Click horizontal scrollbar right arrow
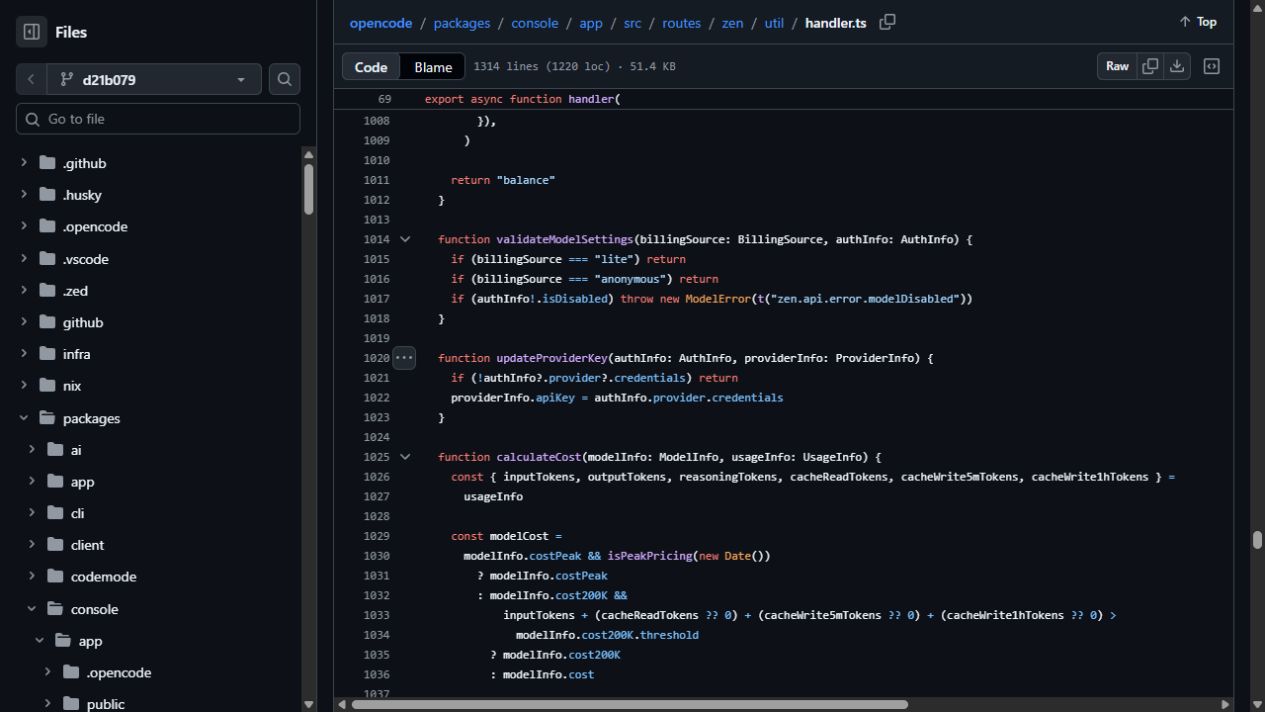The width and height of the screenshot is (1265, 712). 1225,704
